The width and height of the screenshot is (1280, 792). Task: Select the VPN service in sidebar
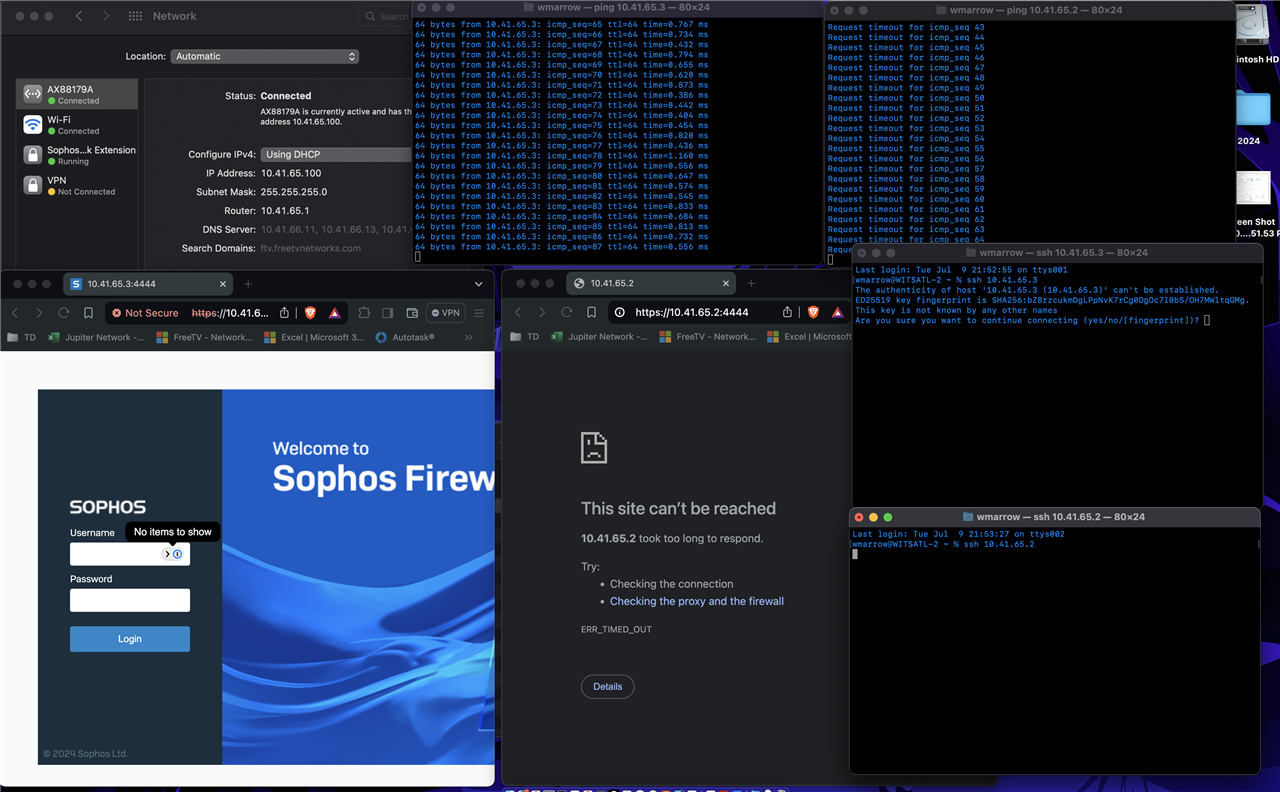coord(77,185)
